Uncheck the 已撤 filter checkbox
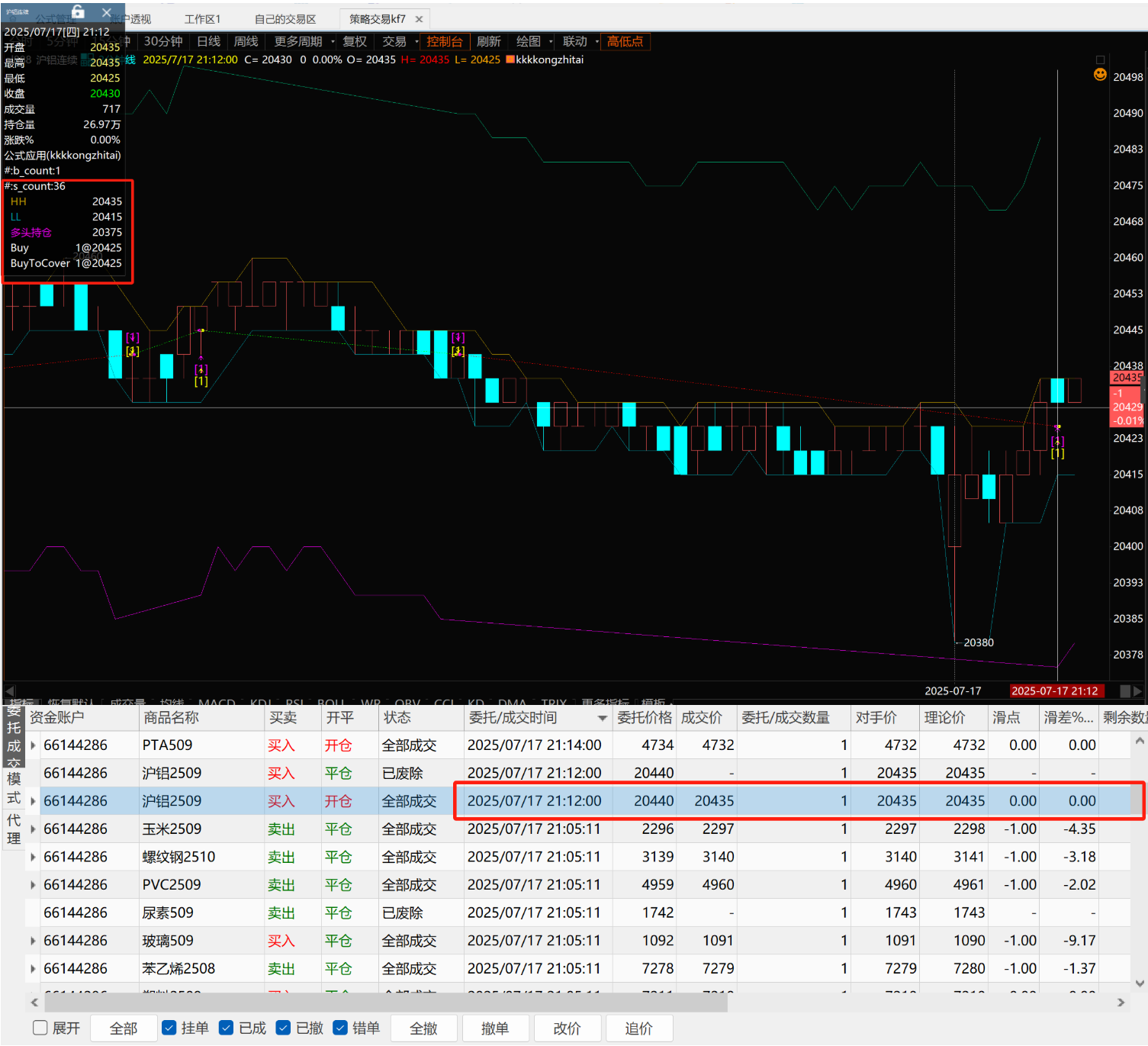This screenshot has width=1148, height=1046. [283, 1028]
